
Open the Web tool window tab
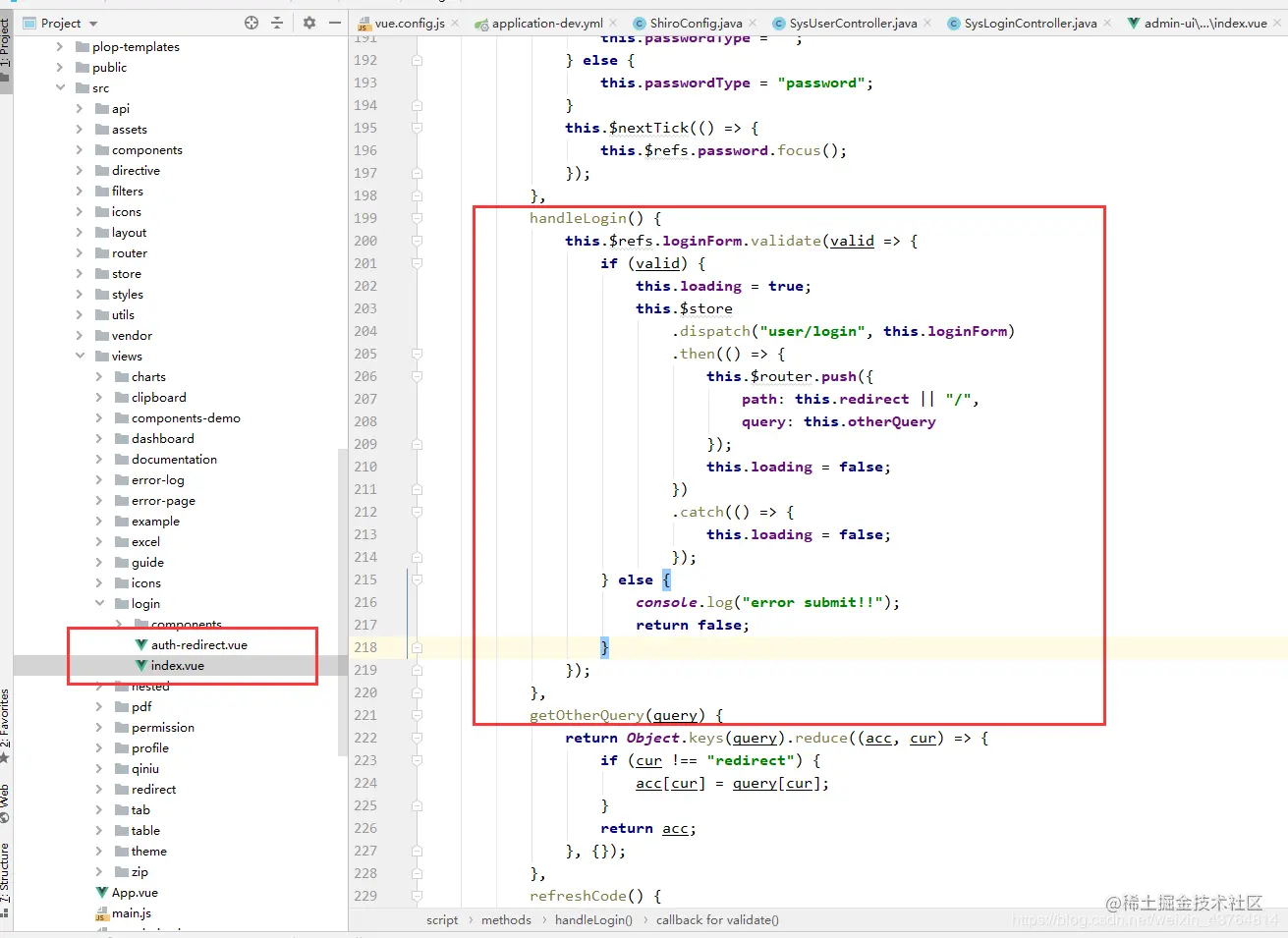6,803
